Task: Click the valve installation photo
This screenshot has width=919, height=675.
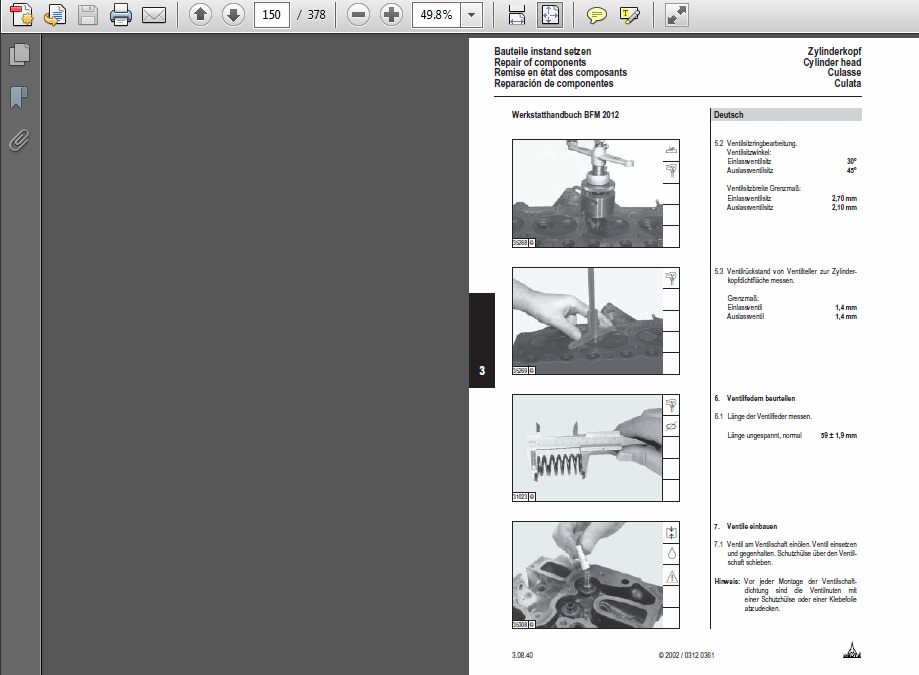Action: click(x=587, y=575)
